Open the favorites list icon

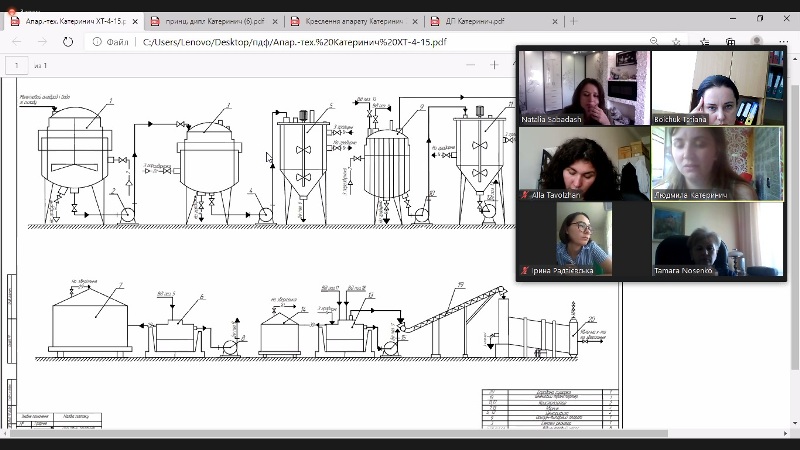click(x=705, y=41)
